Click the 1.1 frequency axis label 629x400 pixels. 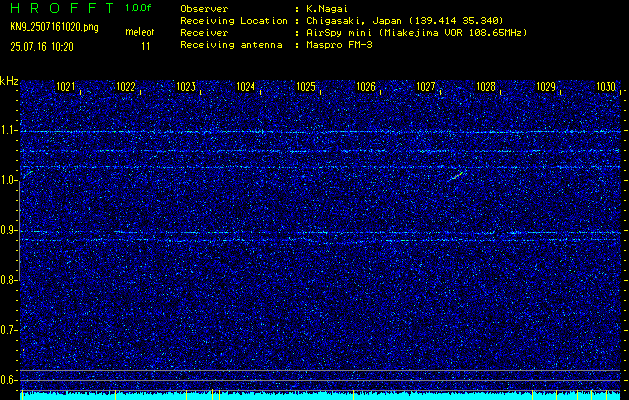pos(8,130)
